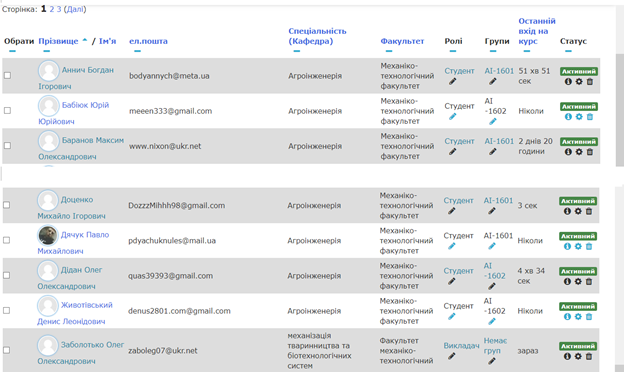Image resolution: width=625 pixels, height=373 pixels.
Task: Show enrolment info icon for Доценко Михайло
Action: pos(567,211)
